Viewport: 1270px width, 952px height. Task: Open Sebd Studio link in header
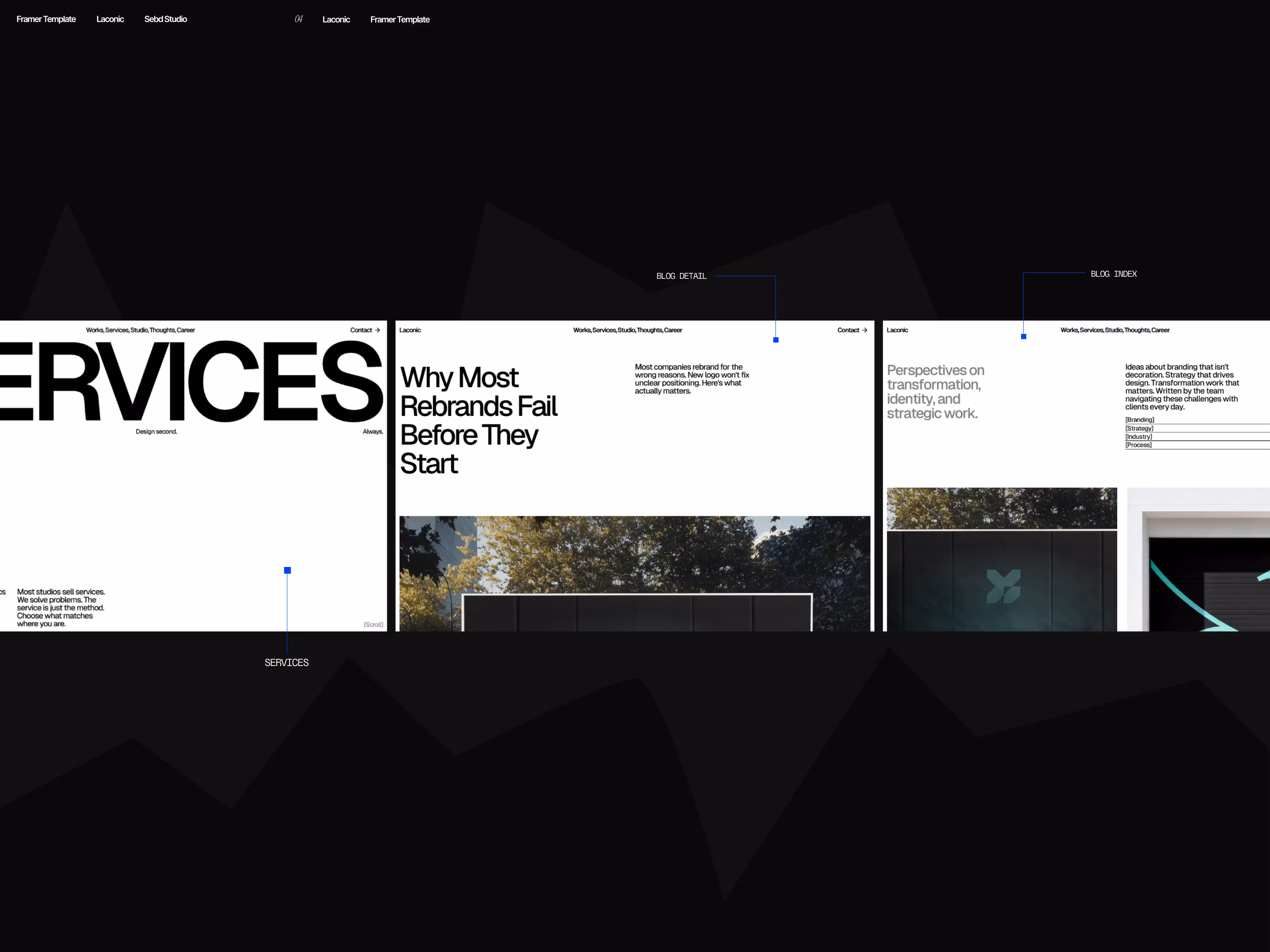(166, 19)
